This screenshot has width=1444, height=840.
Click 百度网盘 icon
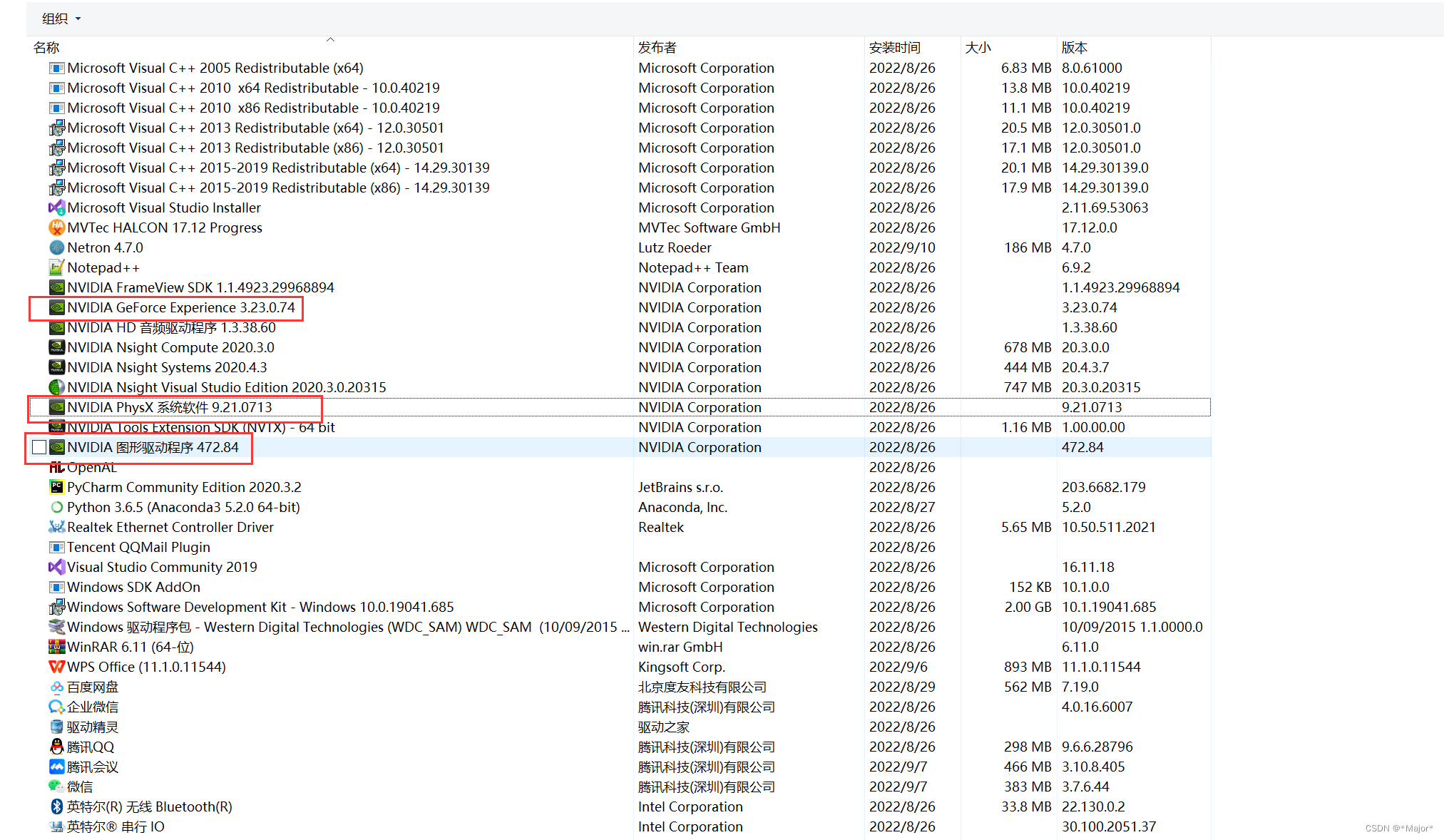(56, 687)
